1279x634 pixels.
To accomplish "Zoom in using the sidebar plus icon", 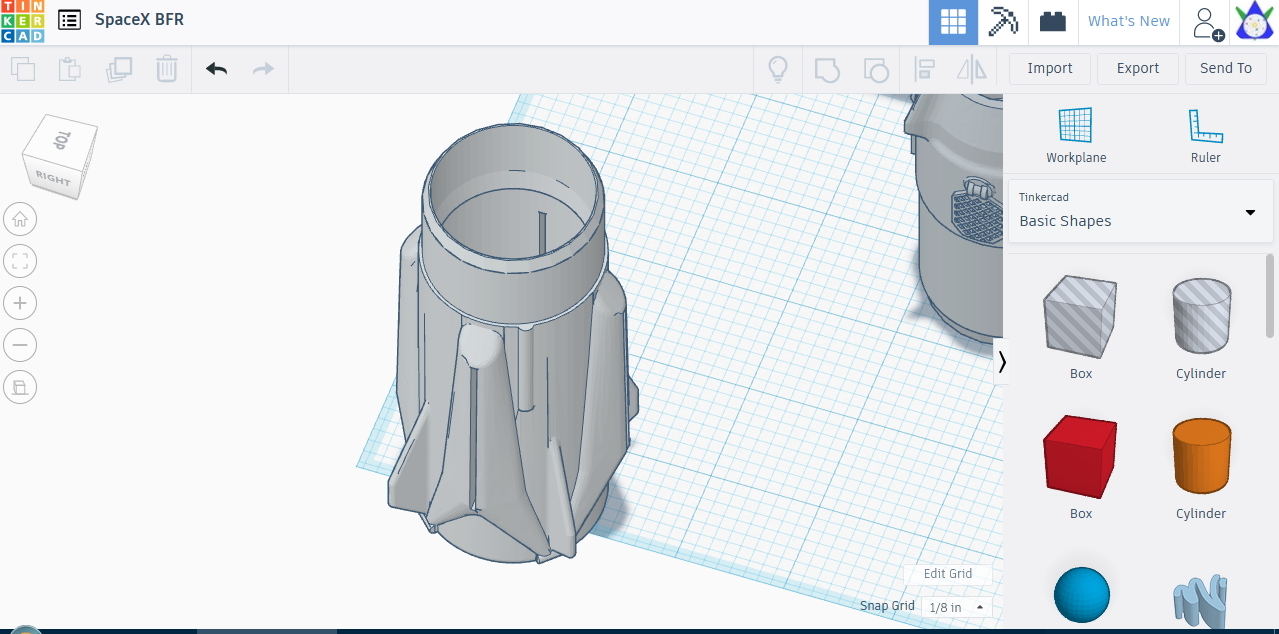I will point(20,303).
